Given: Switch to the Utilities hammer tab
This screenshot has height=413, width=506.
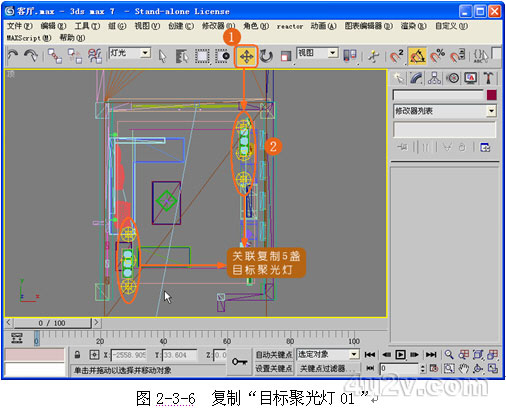Looking at the screenshot, I should click(x=489, y=78).
